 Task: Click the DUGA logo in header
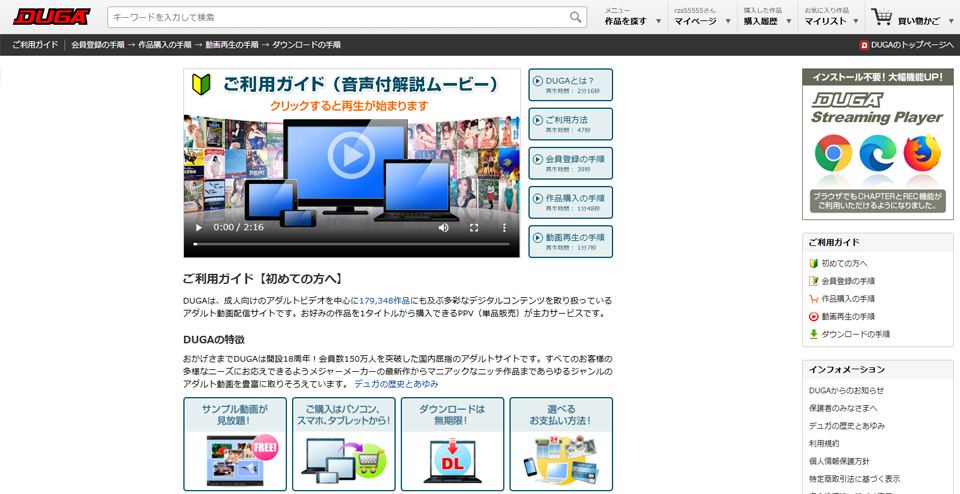[x=52, y=17]
